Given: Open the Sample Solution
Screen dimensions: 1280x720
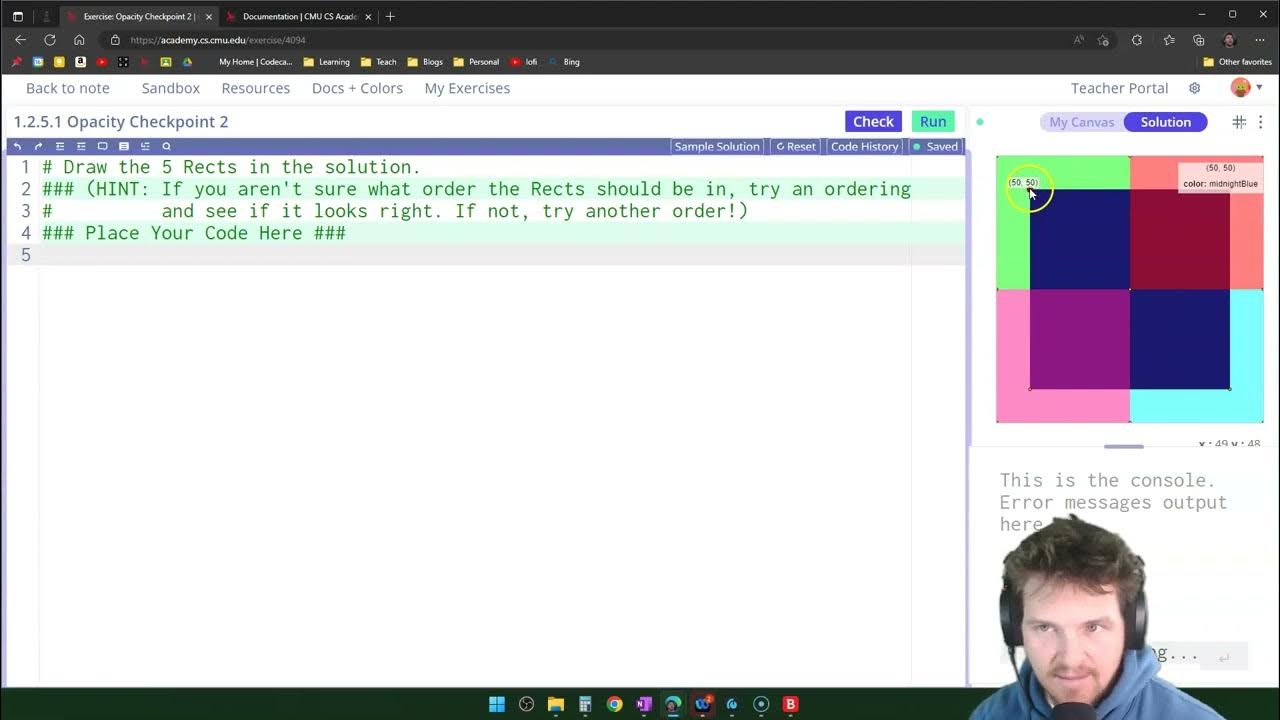Looking at the screenshot, I should coord(717,146).
